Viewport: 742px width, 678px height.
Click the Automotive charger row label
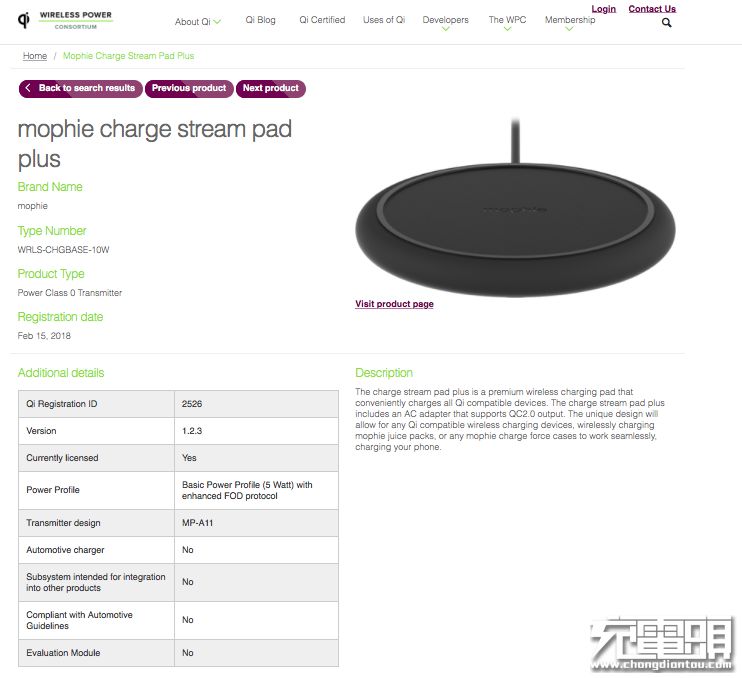[65, 550]
